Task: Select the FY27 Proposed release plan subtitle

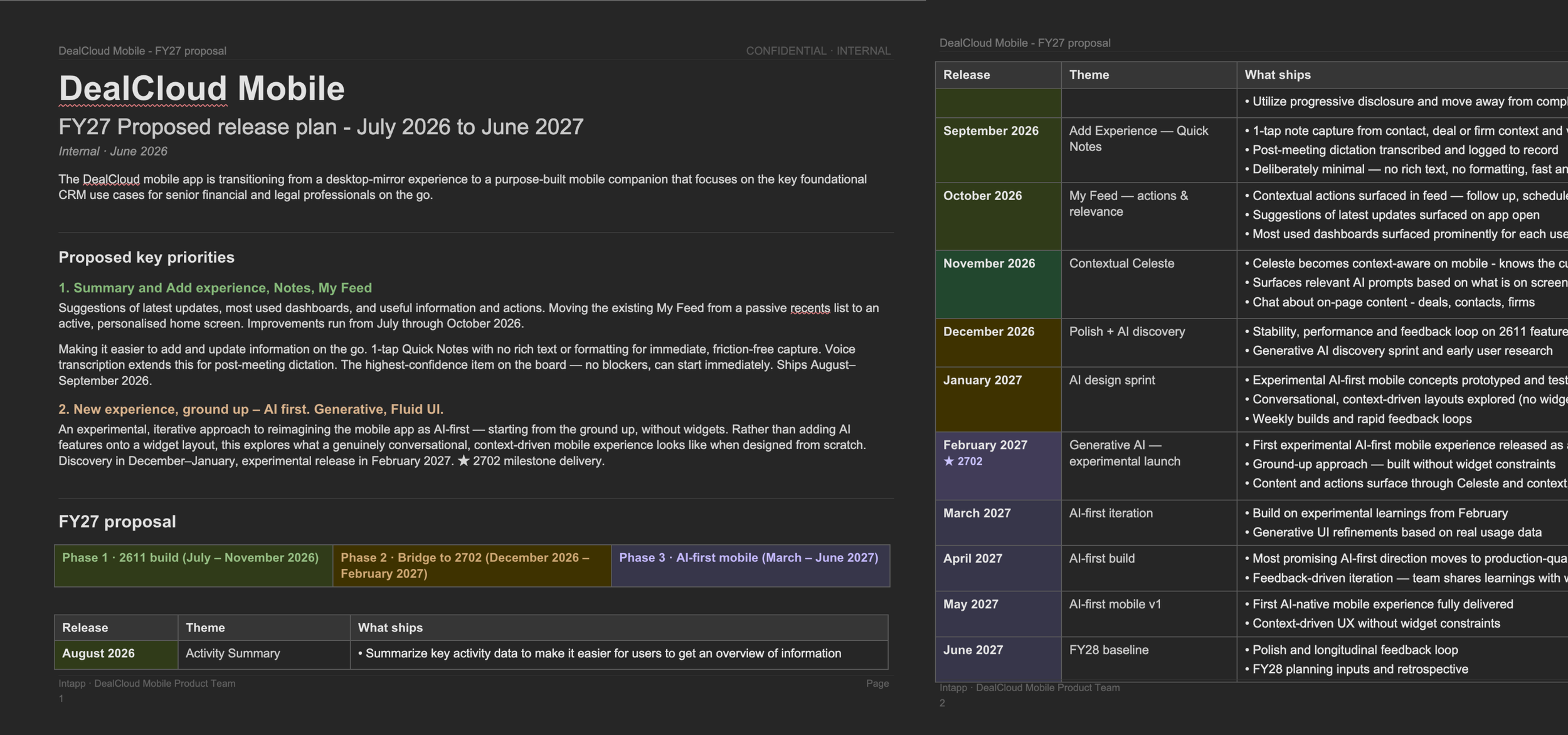Action: 321,127
